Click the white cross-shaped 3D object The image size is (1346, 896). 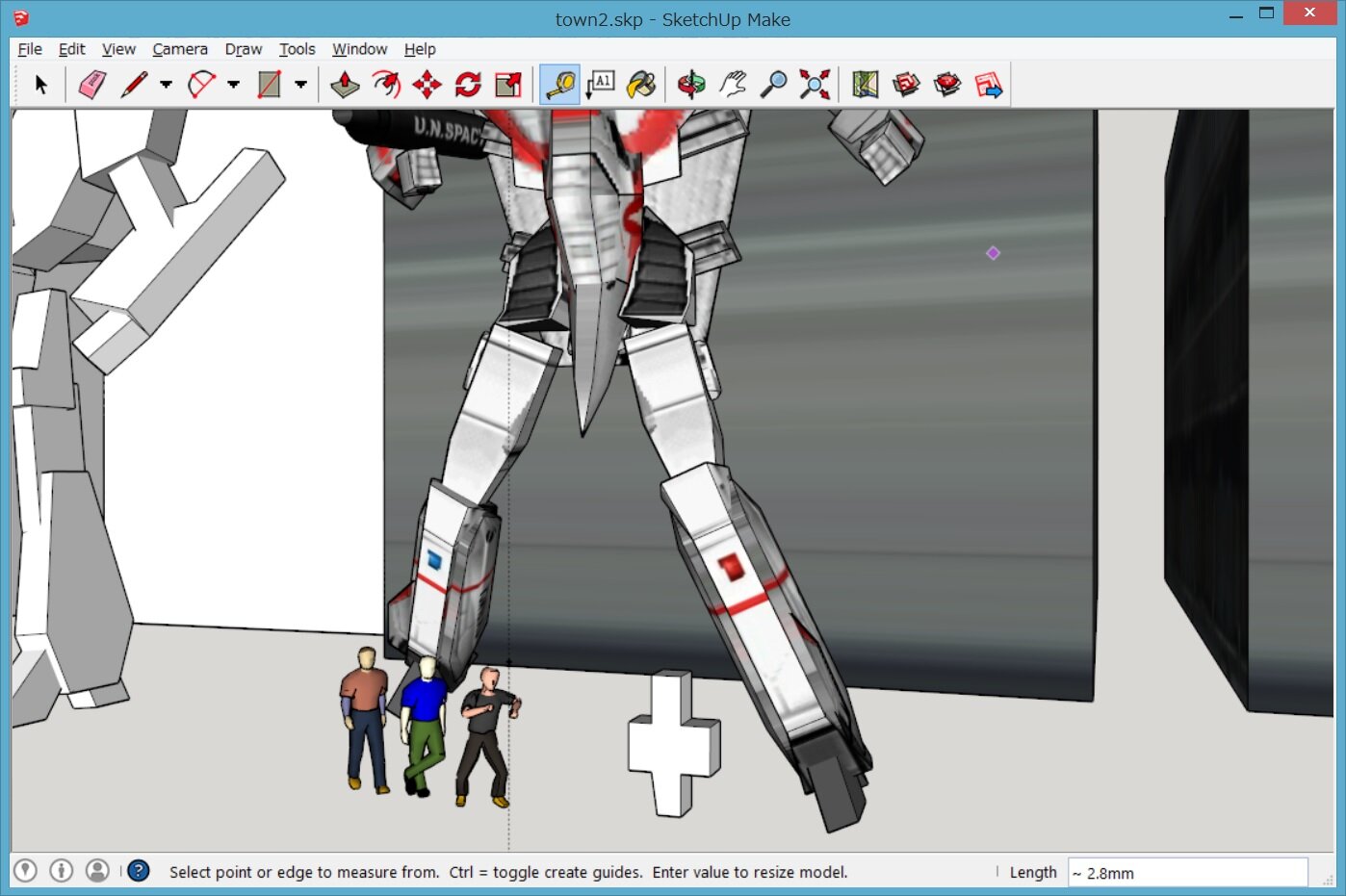674,743
